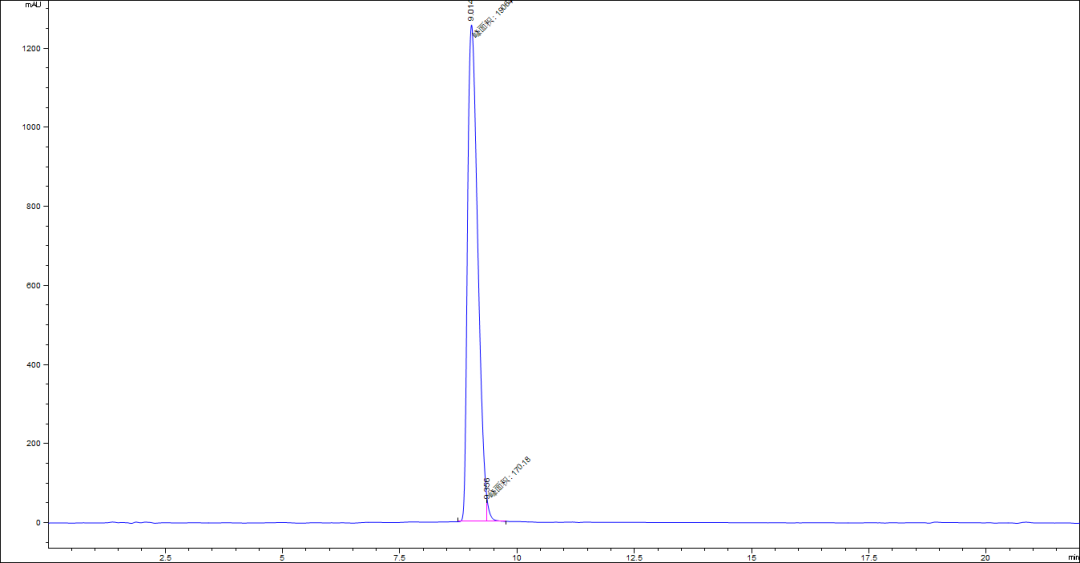Click the 10 tick on time axis
The image size is (1080, 563).
click(x=517, y=557)
